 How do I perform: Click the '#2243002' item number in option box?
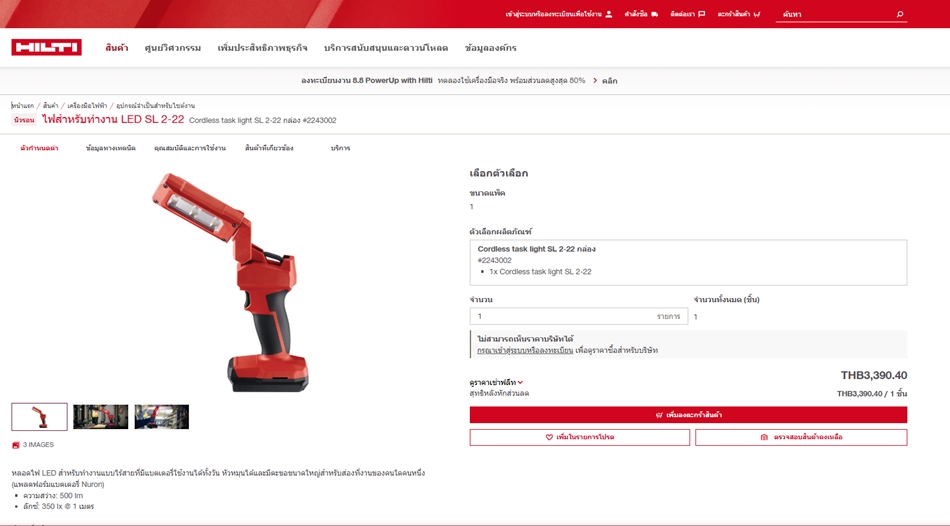pyautogui.click(x=494, y=261)
